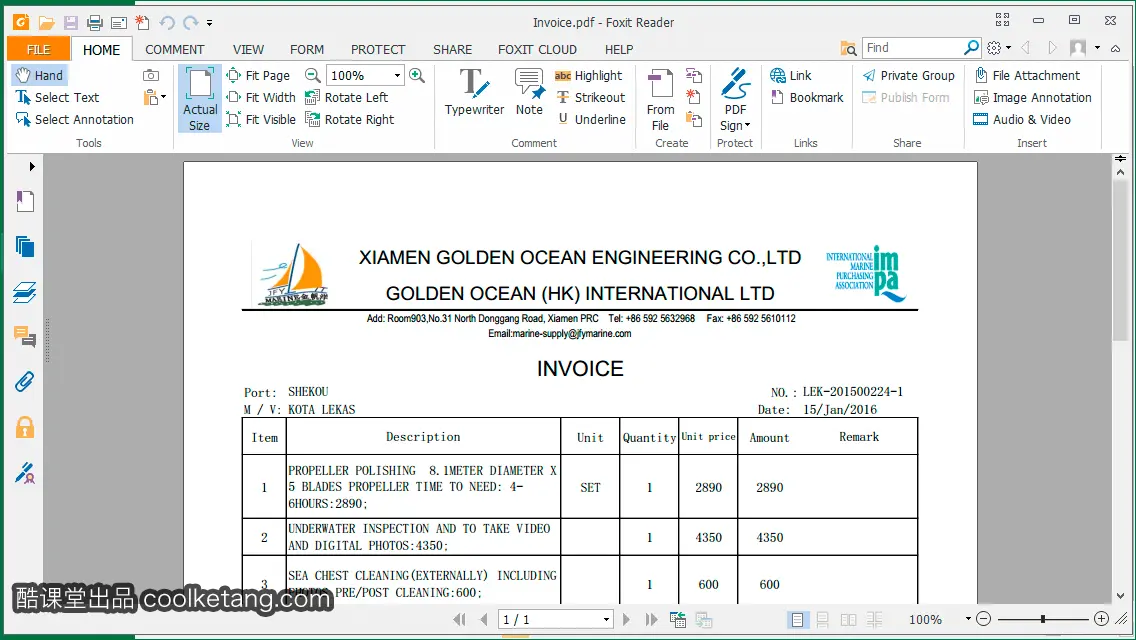The width and height of the screenshot is (1136, 640).
Task: Open a file via the folder icon
Action: pyautogui.click(x=46, y=22)
